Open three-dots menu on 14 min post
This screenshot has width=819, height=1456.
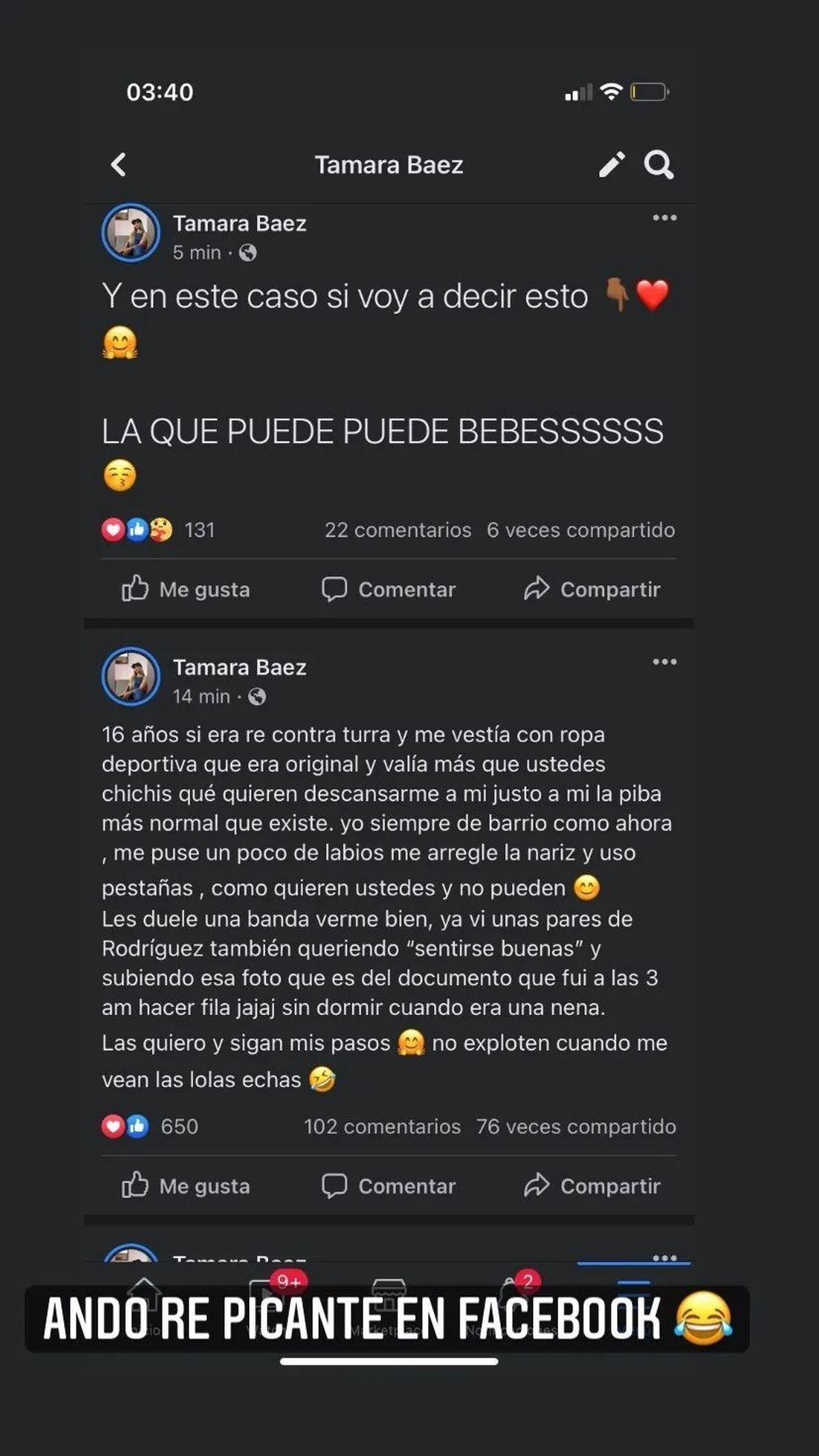[664, 661]
